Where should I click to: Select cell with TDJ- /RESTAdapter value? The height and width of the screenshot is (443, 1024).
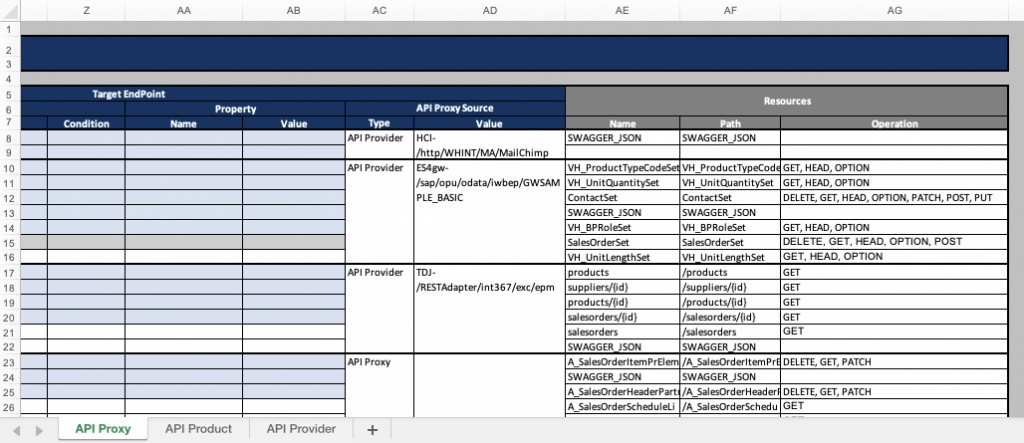pyautogui.click(x=489, y=309)
